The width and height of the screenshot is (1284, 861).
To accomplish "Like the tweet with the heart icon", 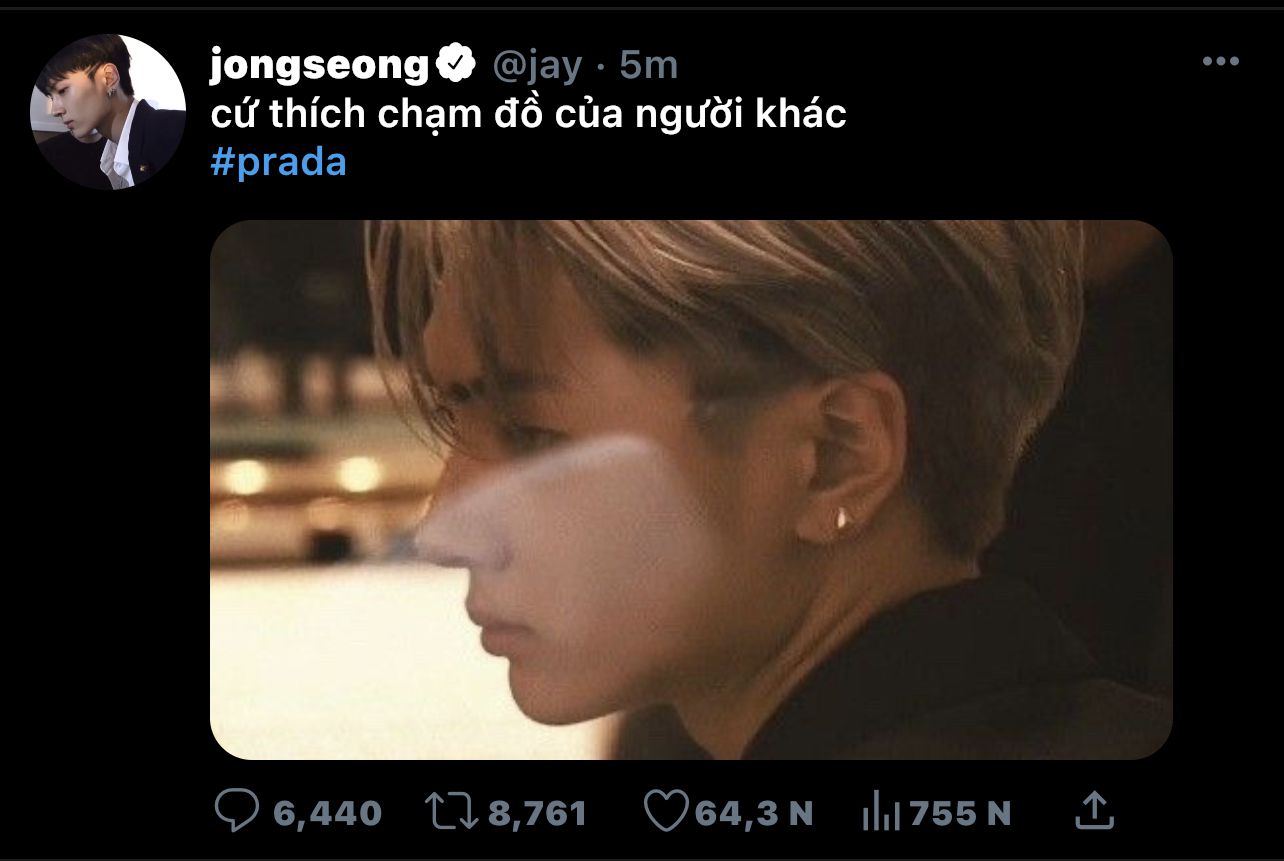I will 664,811.
